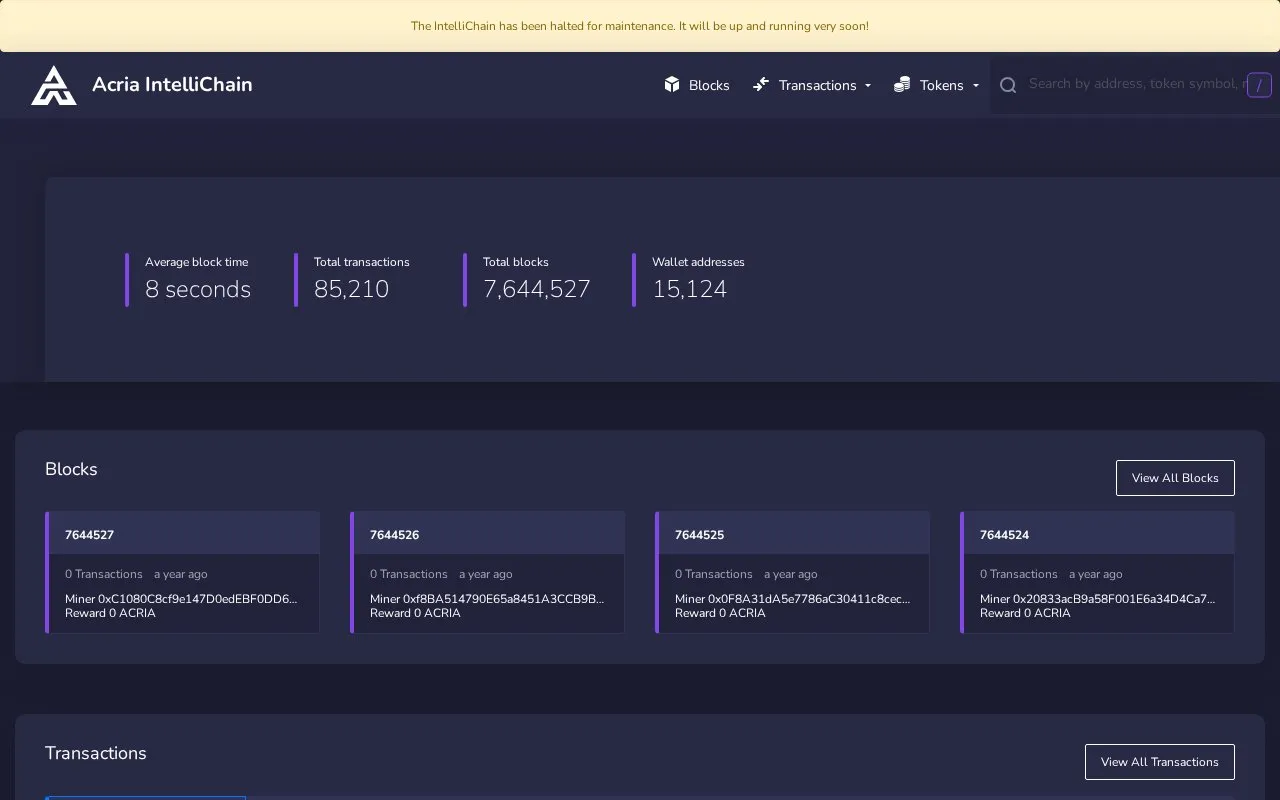Open miner address 0xC1080C8cf9e147D0edEBF0DD6...

(x=197, y=599)
